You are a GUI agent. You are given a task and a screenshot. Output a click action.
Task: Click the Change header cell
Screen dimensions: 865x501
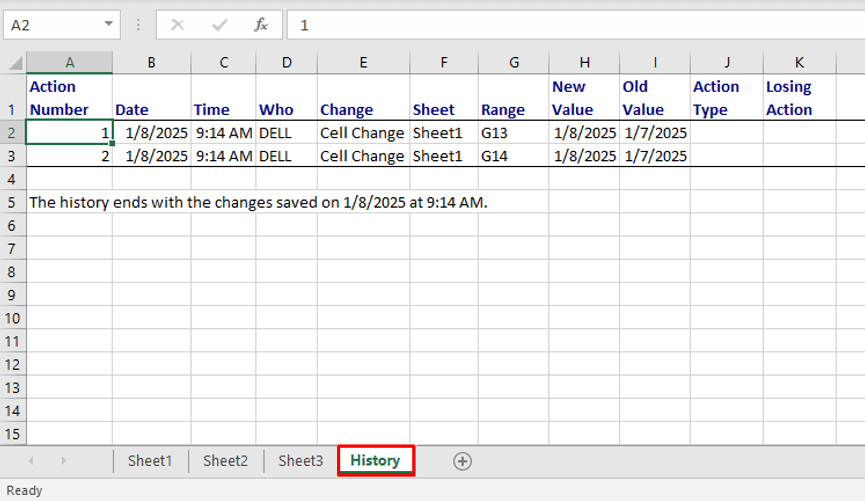tap(364, 98)
